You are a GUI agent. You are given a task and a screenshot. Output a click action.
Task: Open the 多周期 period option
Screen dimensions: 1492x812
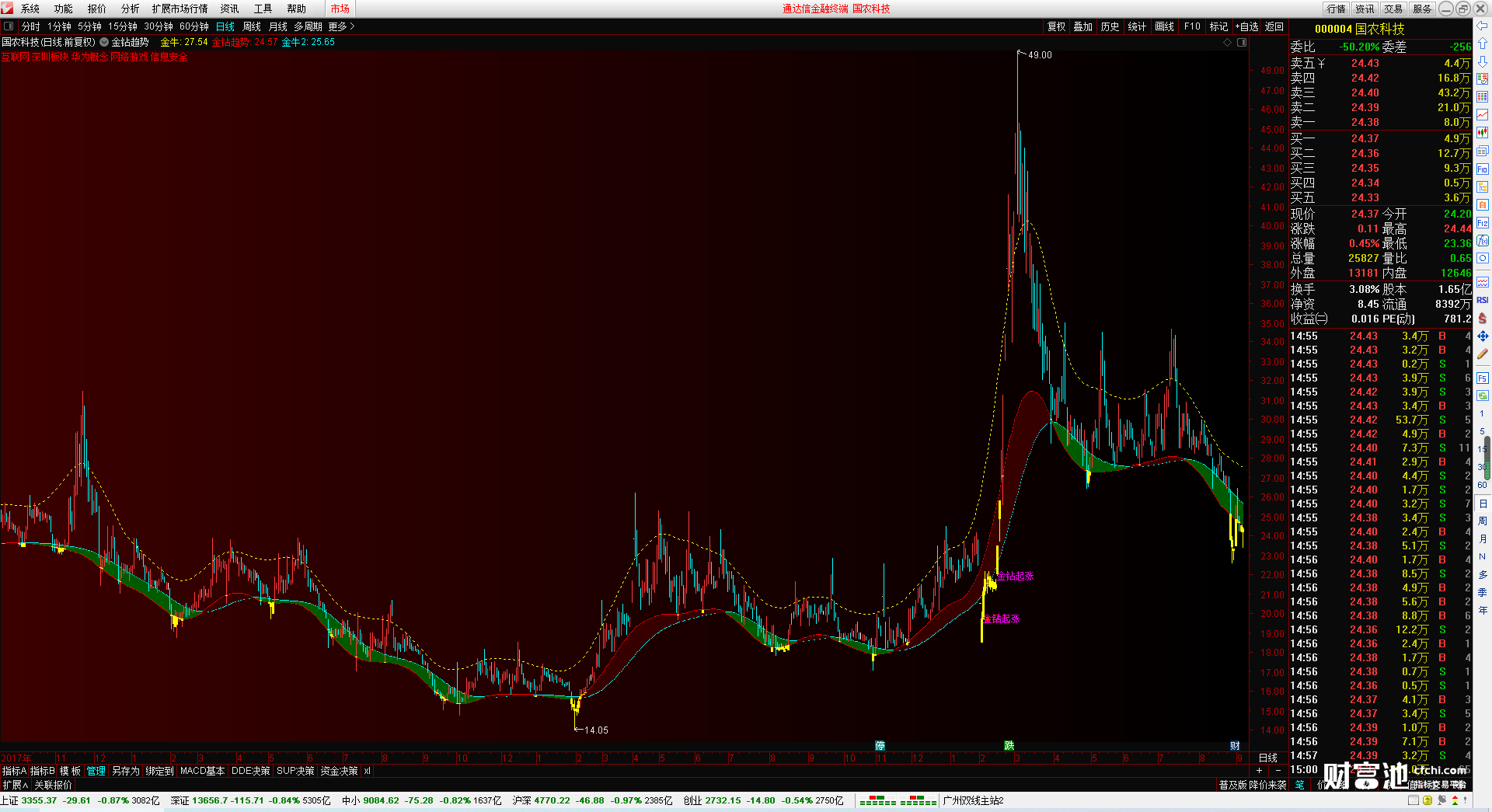tap(308, 26)
